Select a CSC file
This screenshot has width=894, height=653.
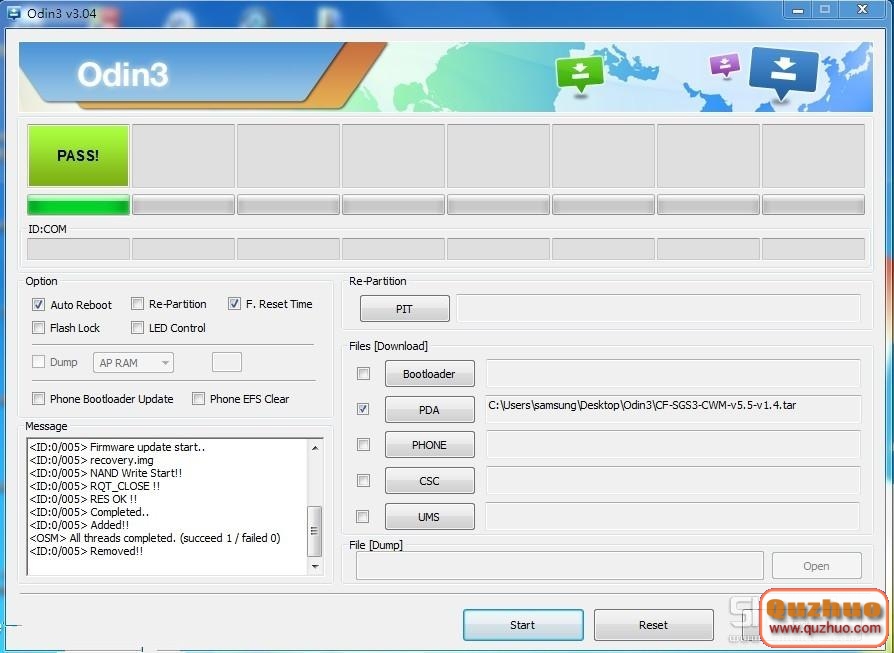429,481
